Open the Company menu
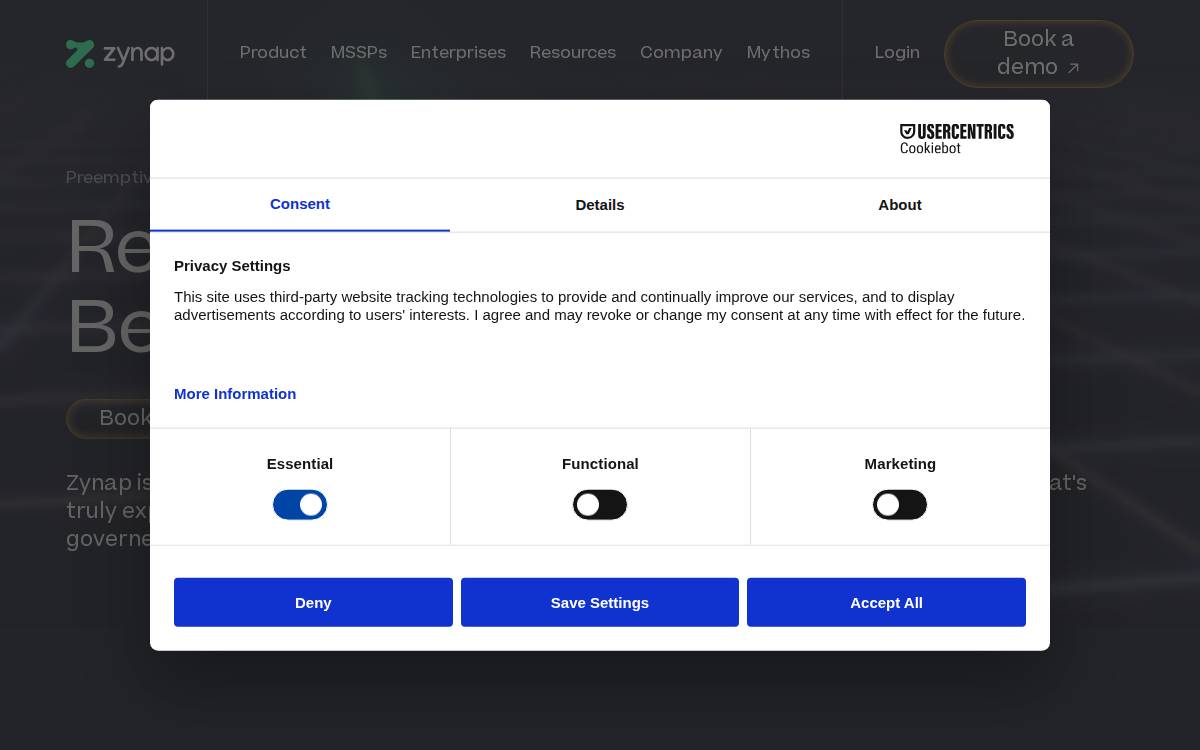Image resolution: width=1200 pixels, height=750 pixels. [x=681, y=53]
